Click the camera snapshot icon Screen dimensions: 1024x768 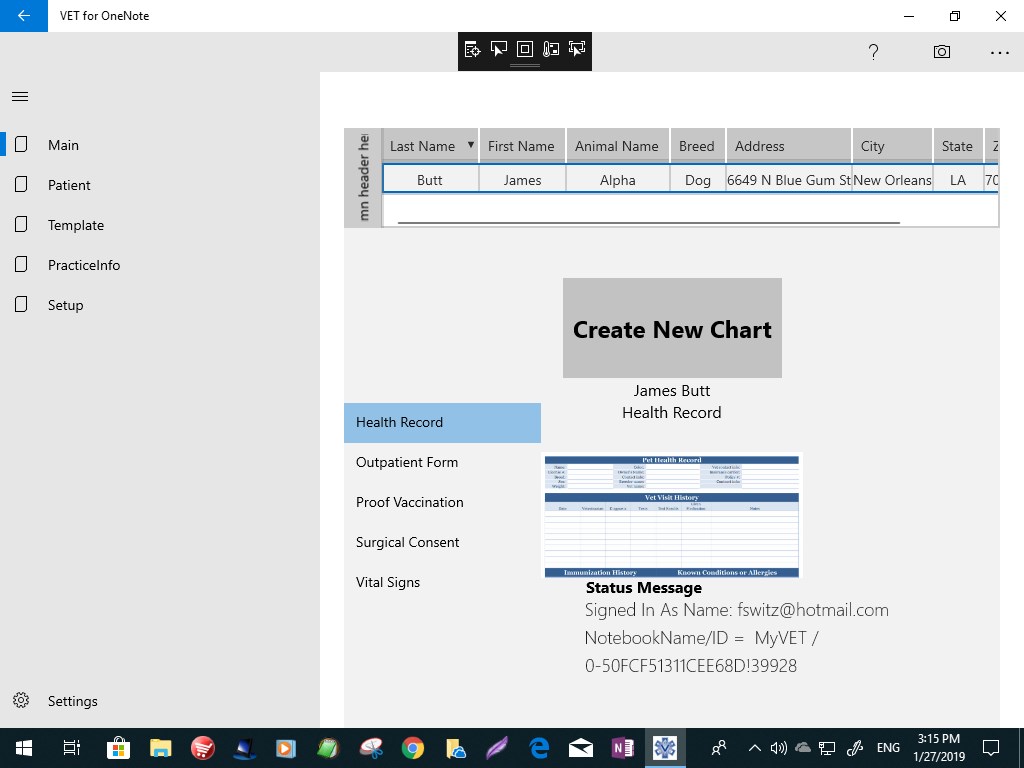coord(942,52)
